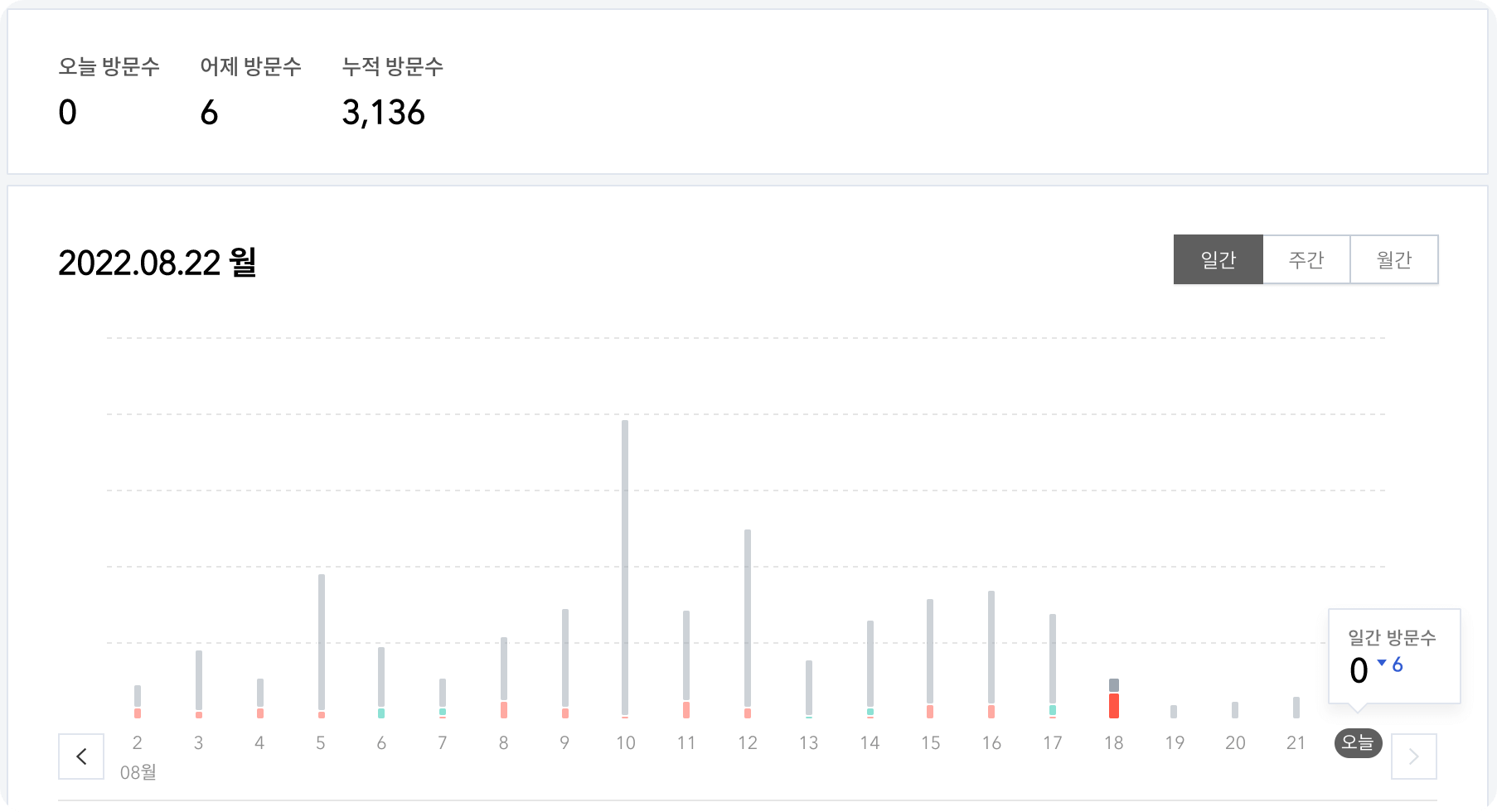
Task: Click the red segment of the August 18 bar
Action: click(x=1114, y=707)
